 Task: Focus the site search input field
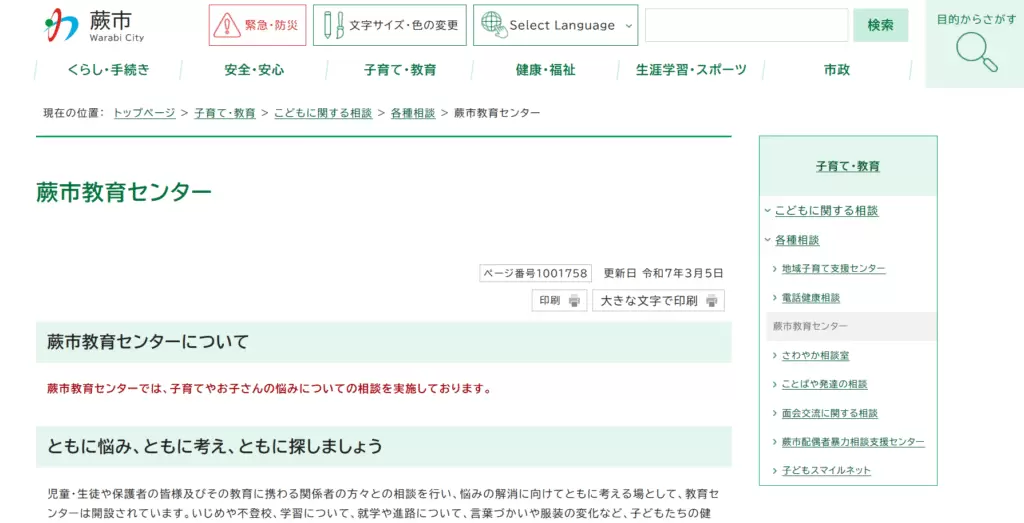[x=746, y=25]
